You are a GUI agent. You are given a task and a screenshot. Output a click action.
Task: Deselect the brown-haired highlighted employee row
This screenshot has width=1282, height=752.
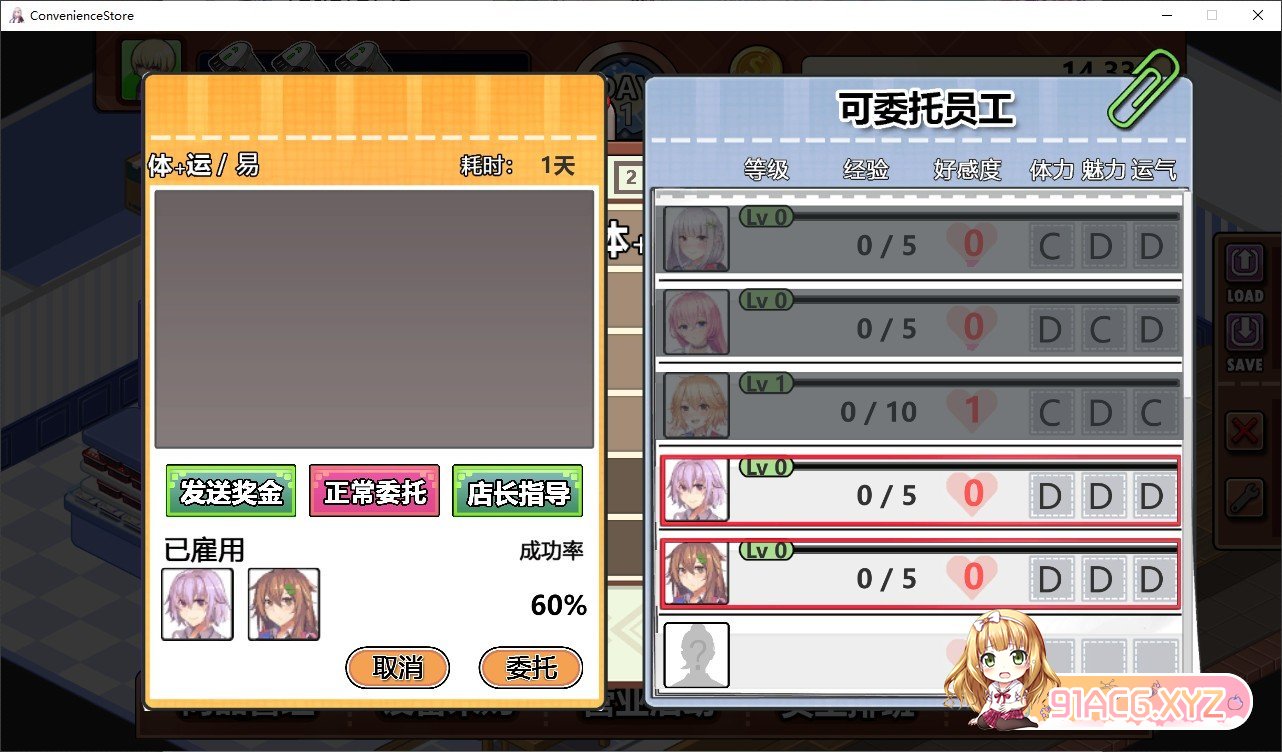(x=920, y=573)
